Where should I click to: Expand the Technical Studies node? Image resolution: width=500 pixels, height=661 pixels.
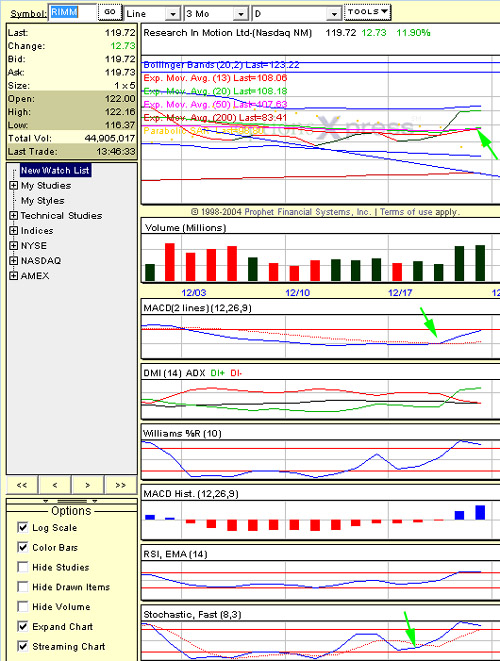point(13,215)
